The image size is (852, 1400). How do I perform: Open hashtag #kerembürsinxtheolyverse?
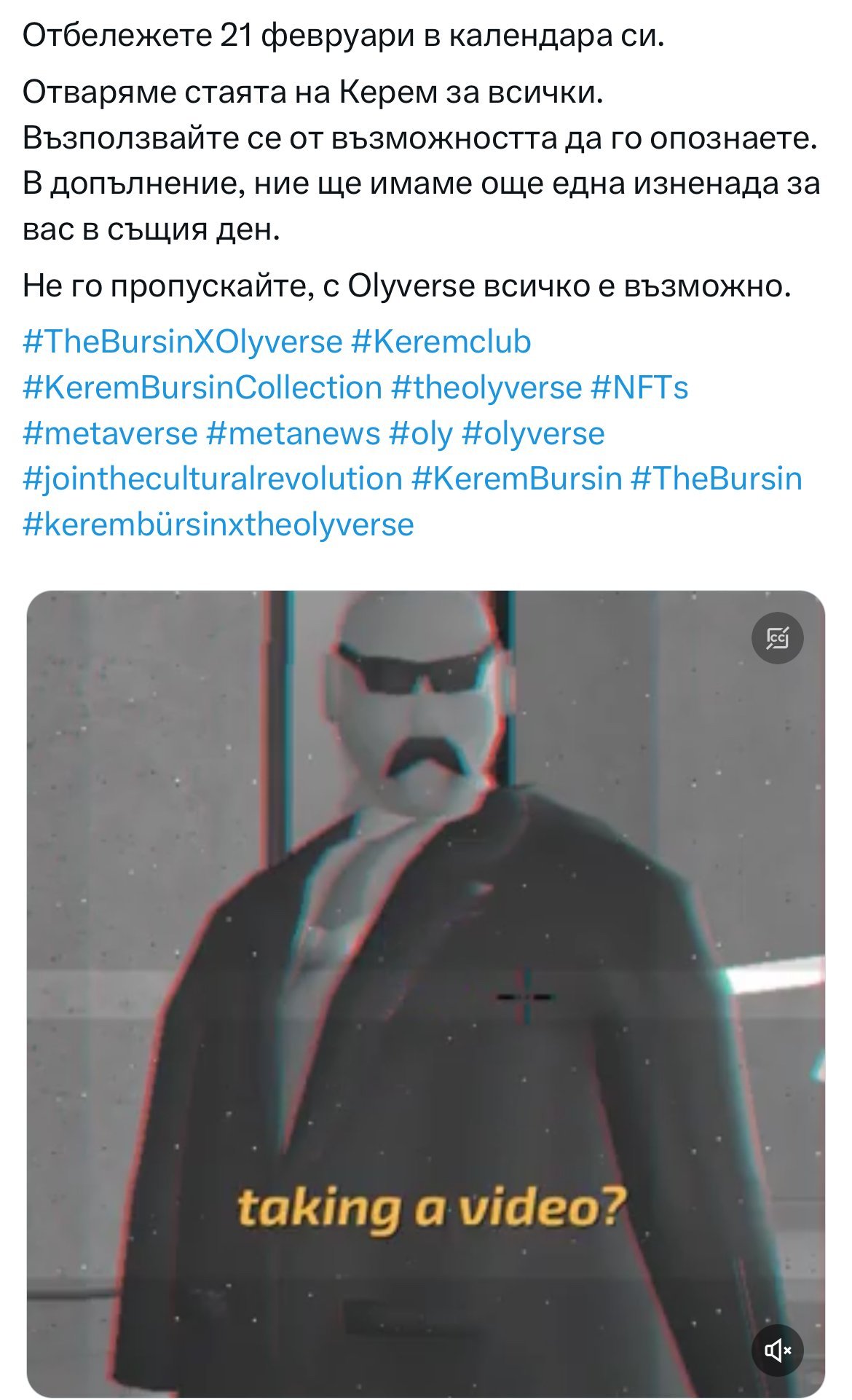tap(218, 524)
